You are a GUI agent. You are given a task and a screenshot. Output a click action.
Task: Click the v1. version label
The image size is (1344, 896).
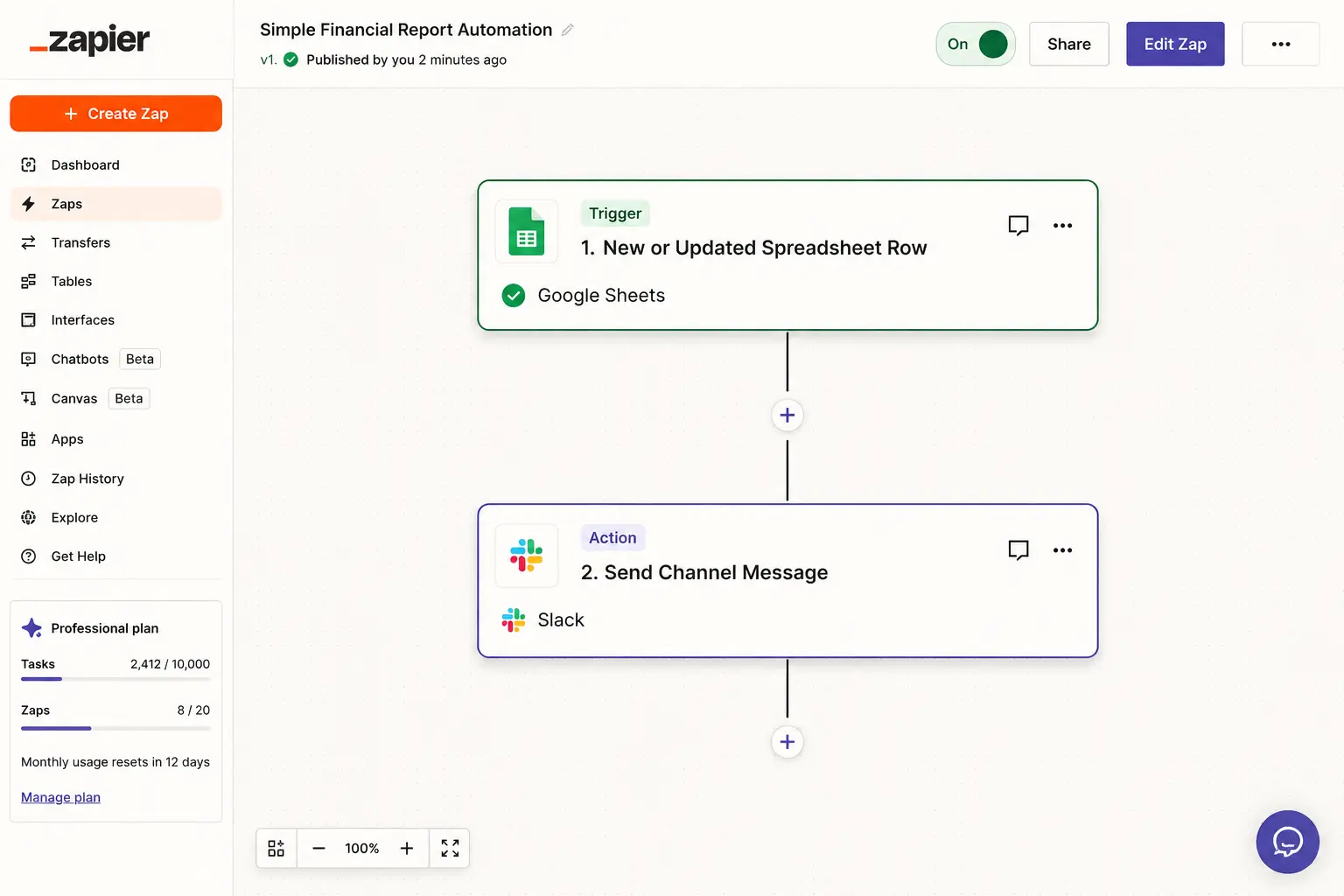(269, 59)
